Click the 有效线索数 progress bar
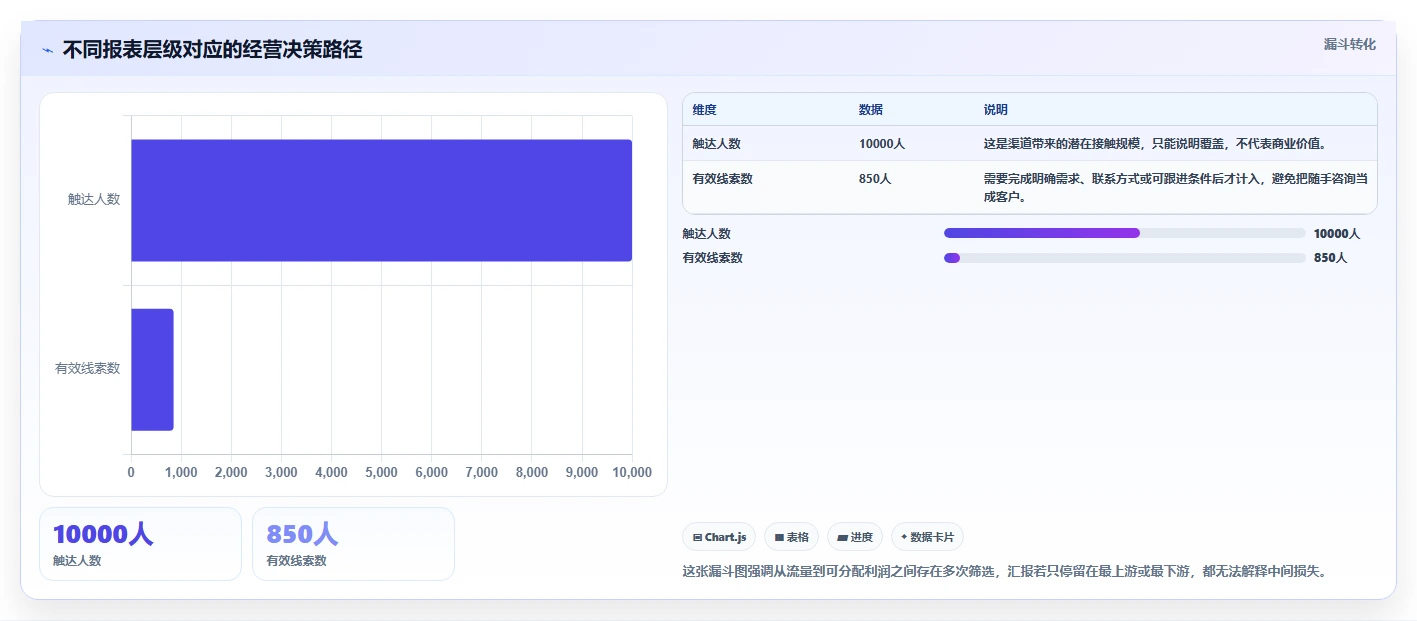Screen dimensions: 1417x621 tap(1124, 258)
